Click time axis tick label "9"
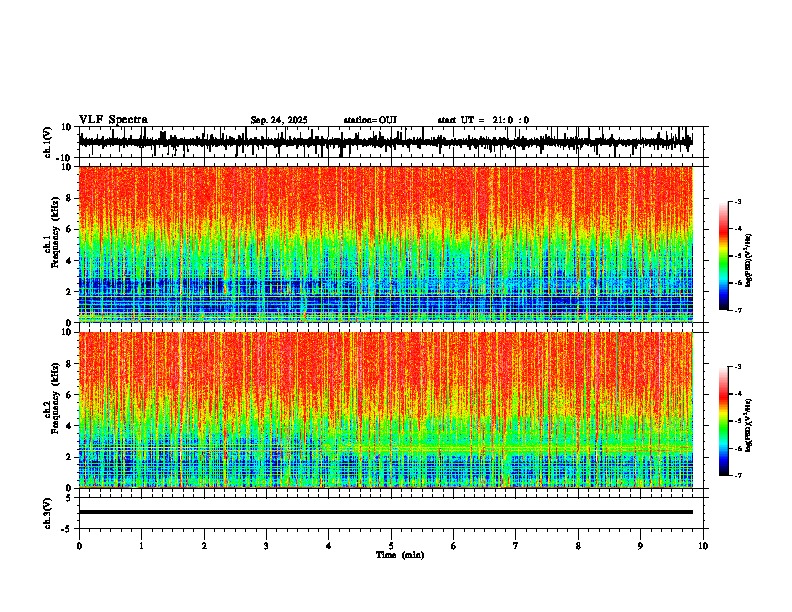 pyautogui.click(x=640, y=546)
